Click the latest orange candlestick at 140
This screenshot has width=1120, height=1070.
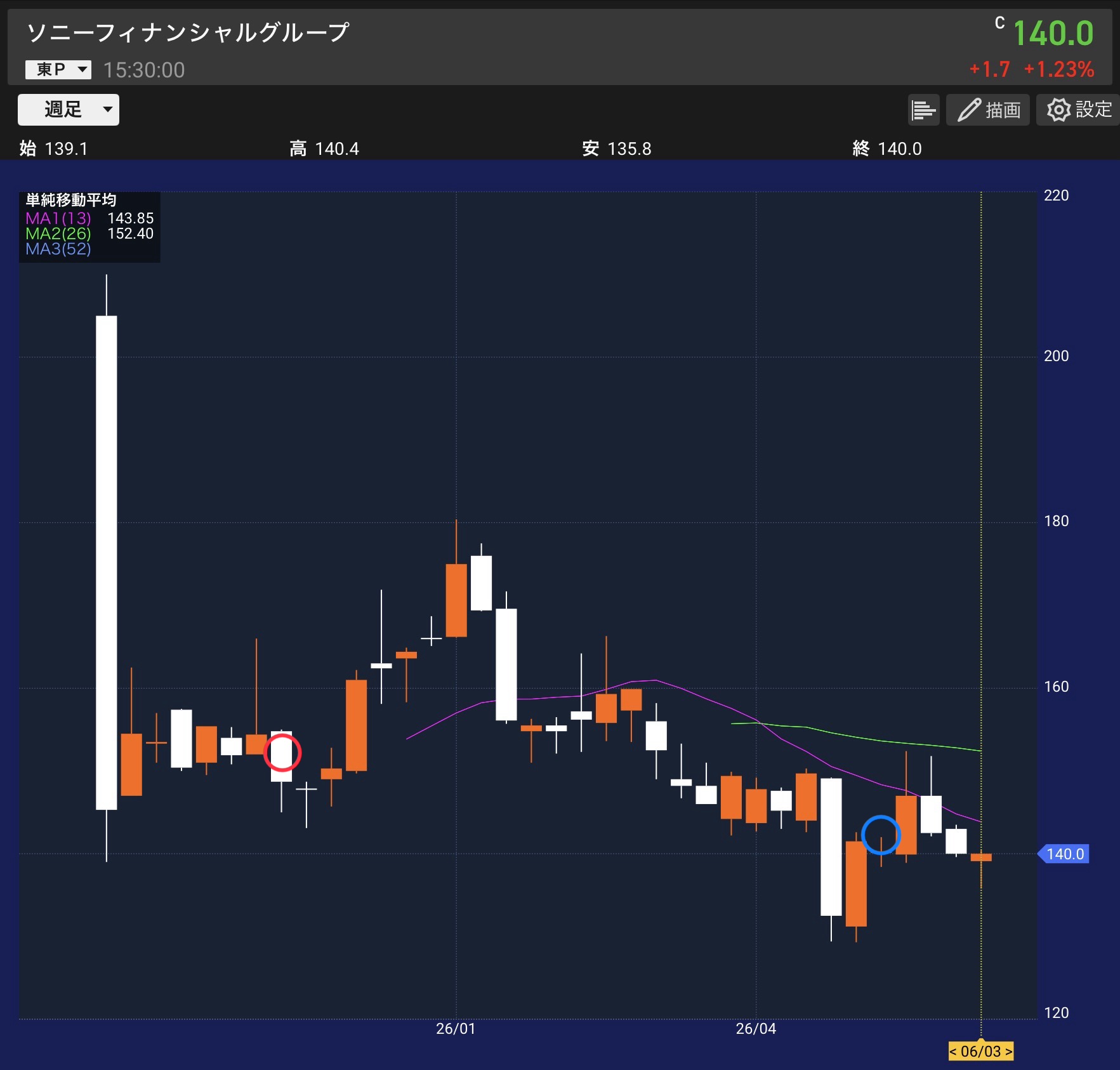click(x=981, y=857)
